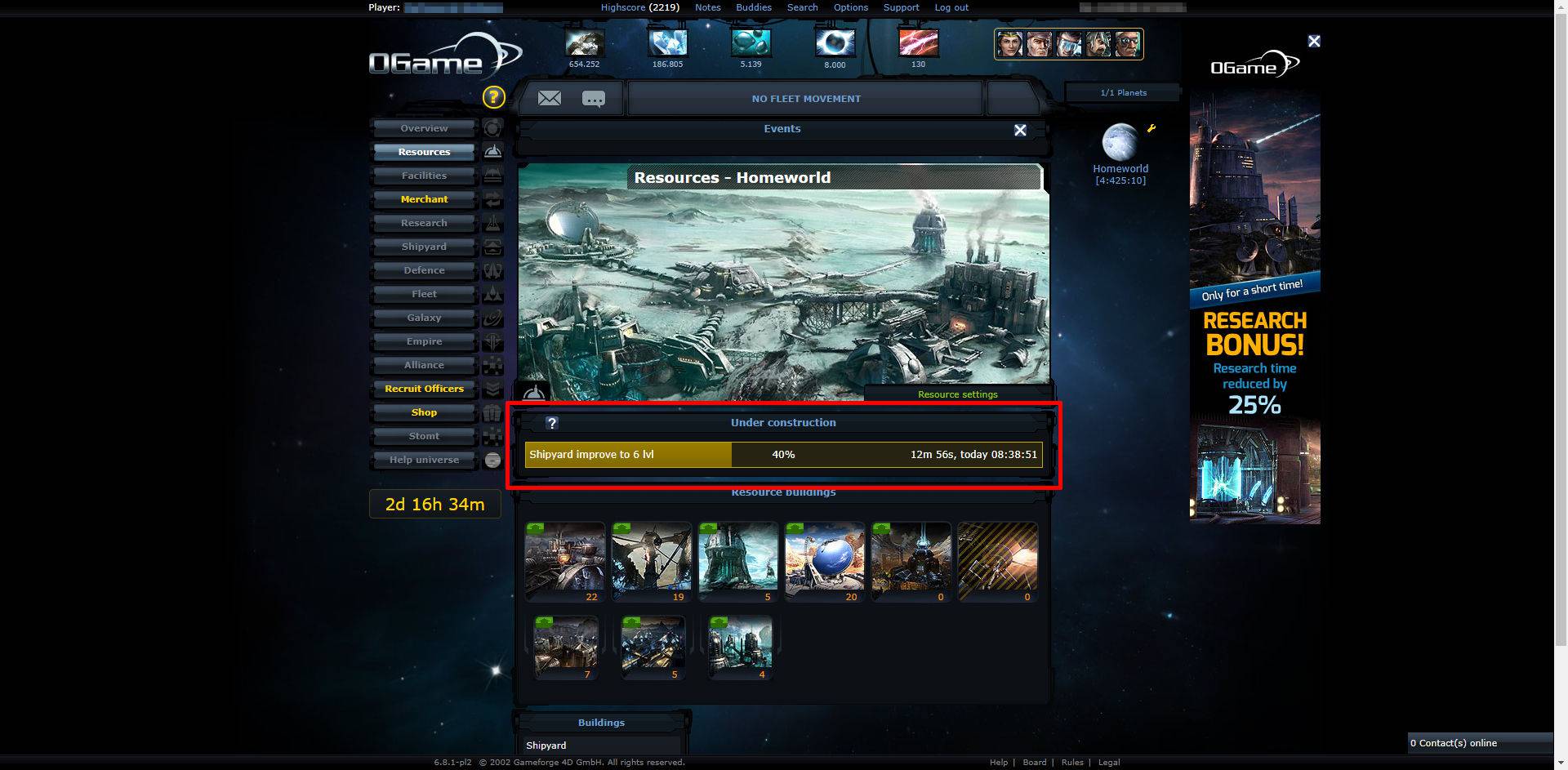Screen dimensions: 1568x770
Task: Open the Facilities menu
Action: pos(424,176)
